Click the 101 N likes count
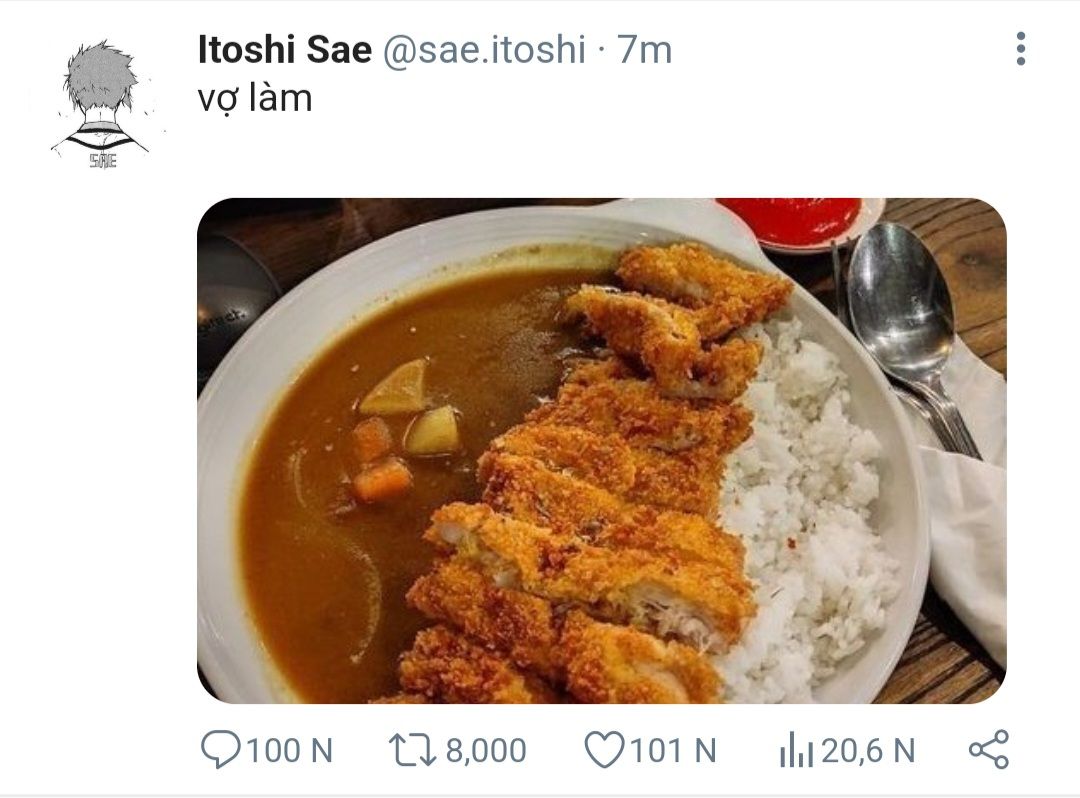Viewport: 1080px width, 798px height. click(673, 750)
